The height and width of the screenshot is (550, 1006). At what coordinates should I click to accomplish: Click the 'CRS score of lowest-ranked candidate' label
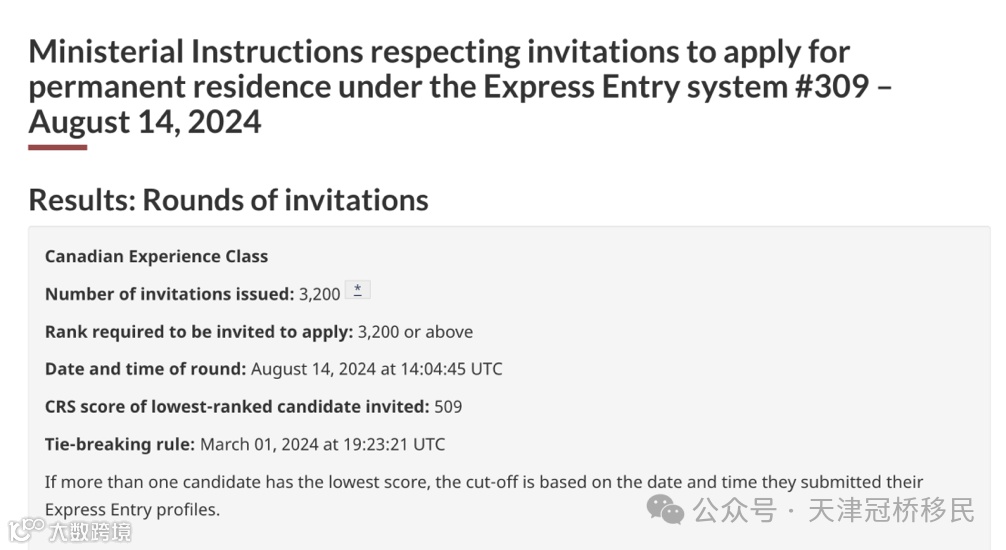237,407
